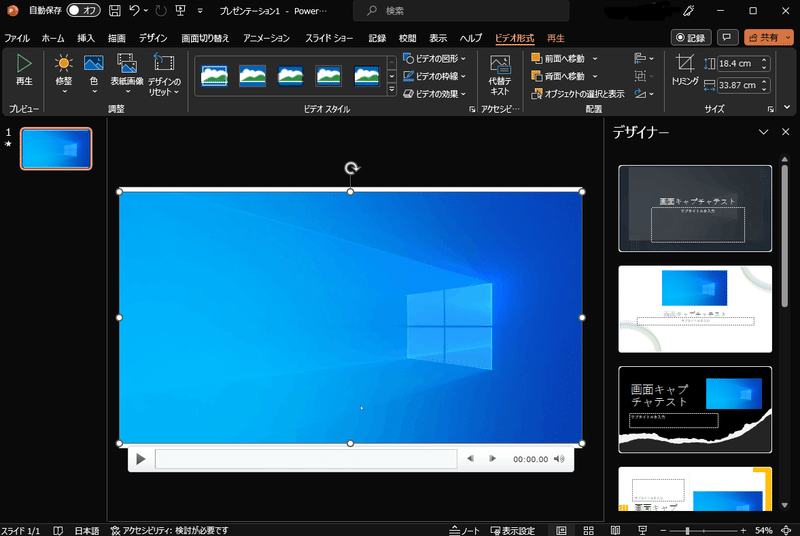
Task: Switch to アニメーション tab
Action: (x=266, y=38)
